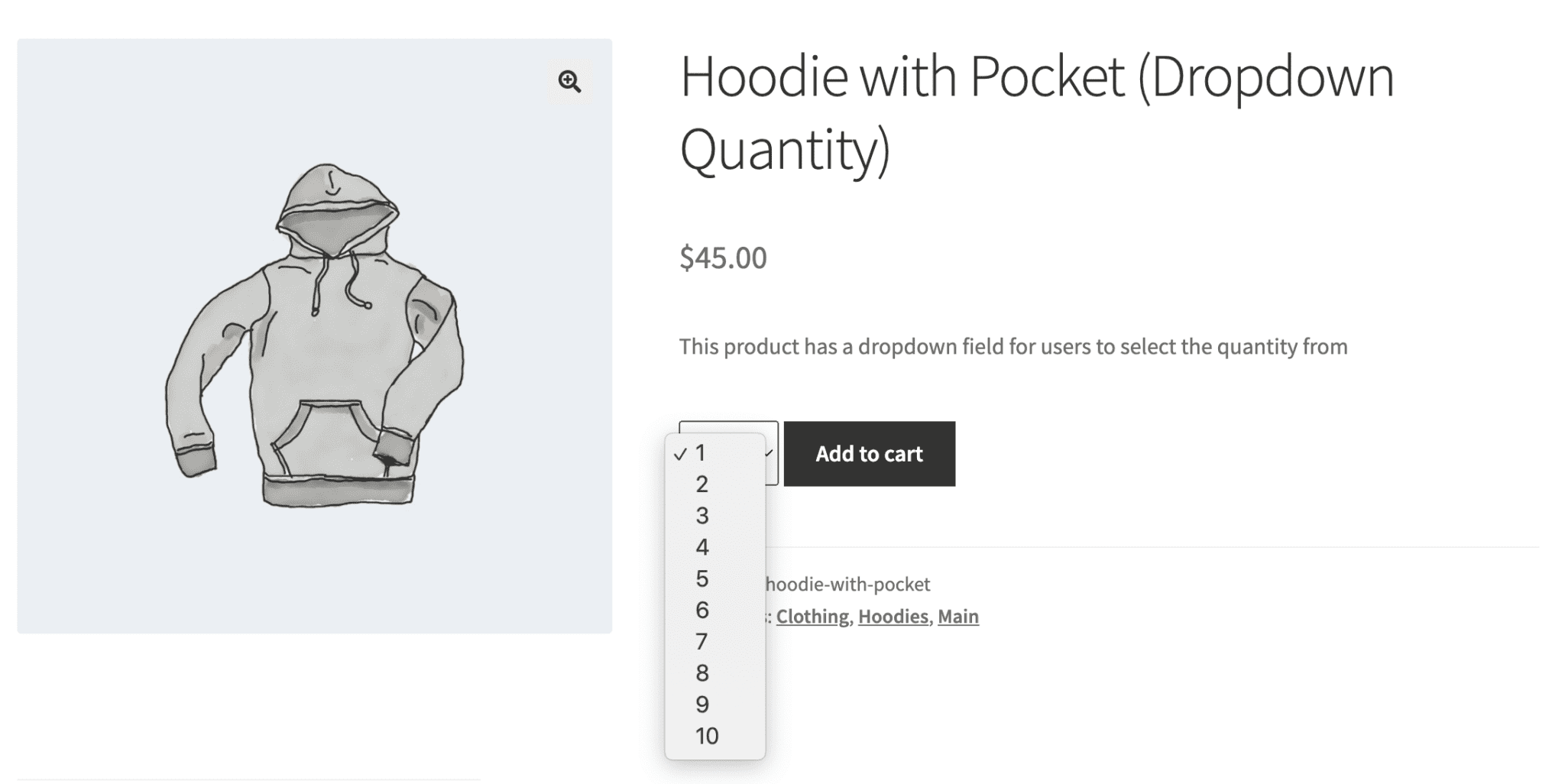Select quantity 10 from the dropdown
The width and height of the screenshot is (1565, 784).
point(707,736)
